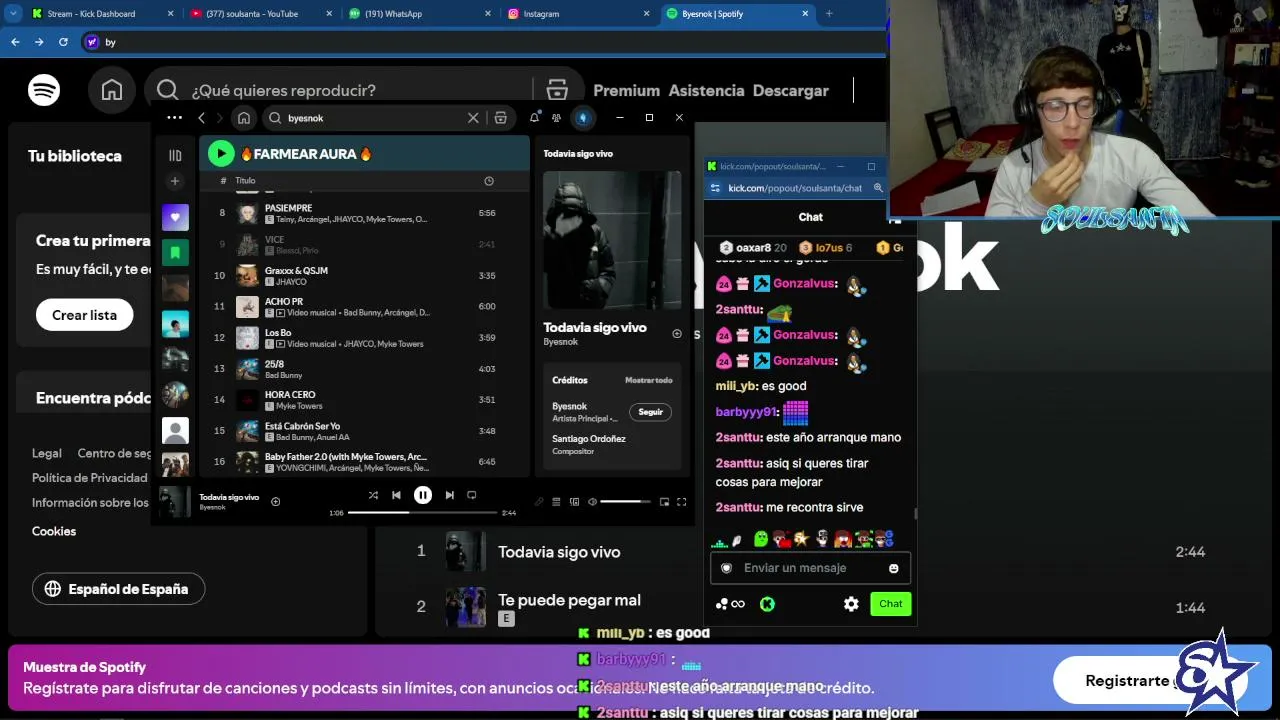1280x720 pixels.
Task: Open the notifications bell in the Spotify app
Action: tap(535, 118)
